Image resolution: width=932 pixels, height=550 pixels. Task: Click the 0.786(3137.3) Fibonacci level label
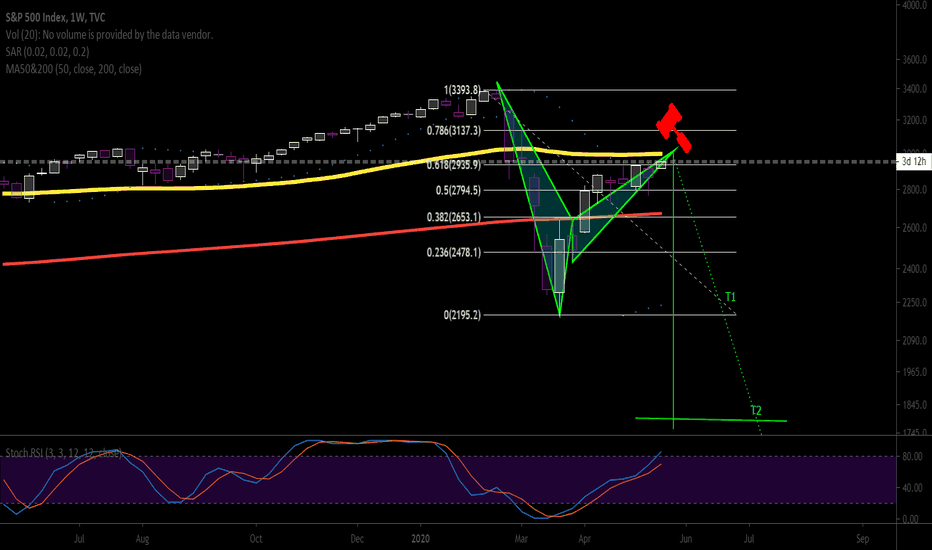point(454,131)
